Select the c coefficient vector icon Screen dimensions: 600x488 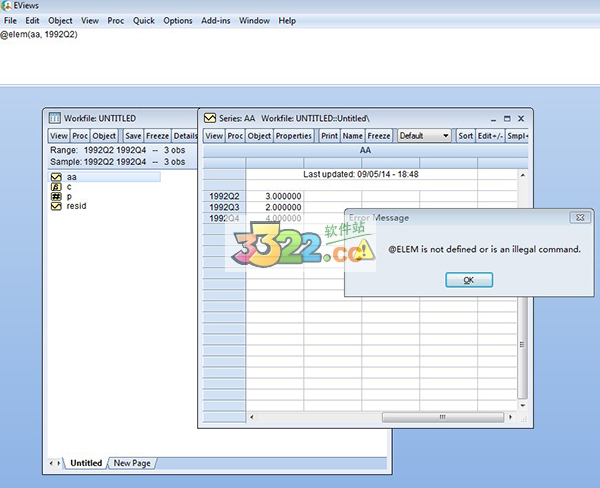coord(56,187)
